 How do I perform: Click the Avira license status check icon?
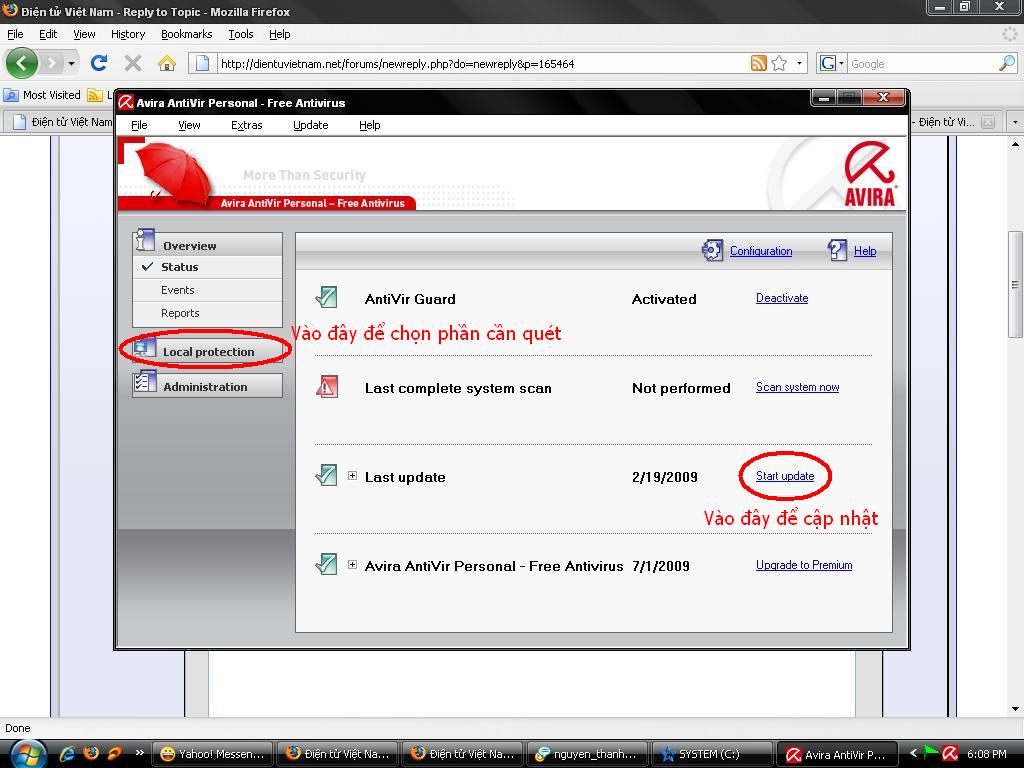[326, 564]
